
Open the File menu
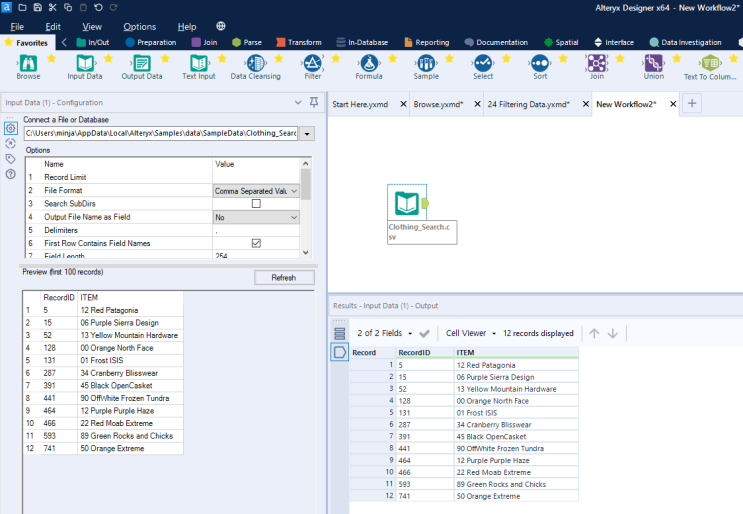[x=17, y=27]
